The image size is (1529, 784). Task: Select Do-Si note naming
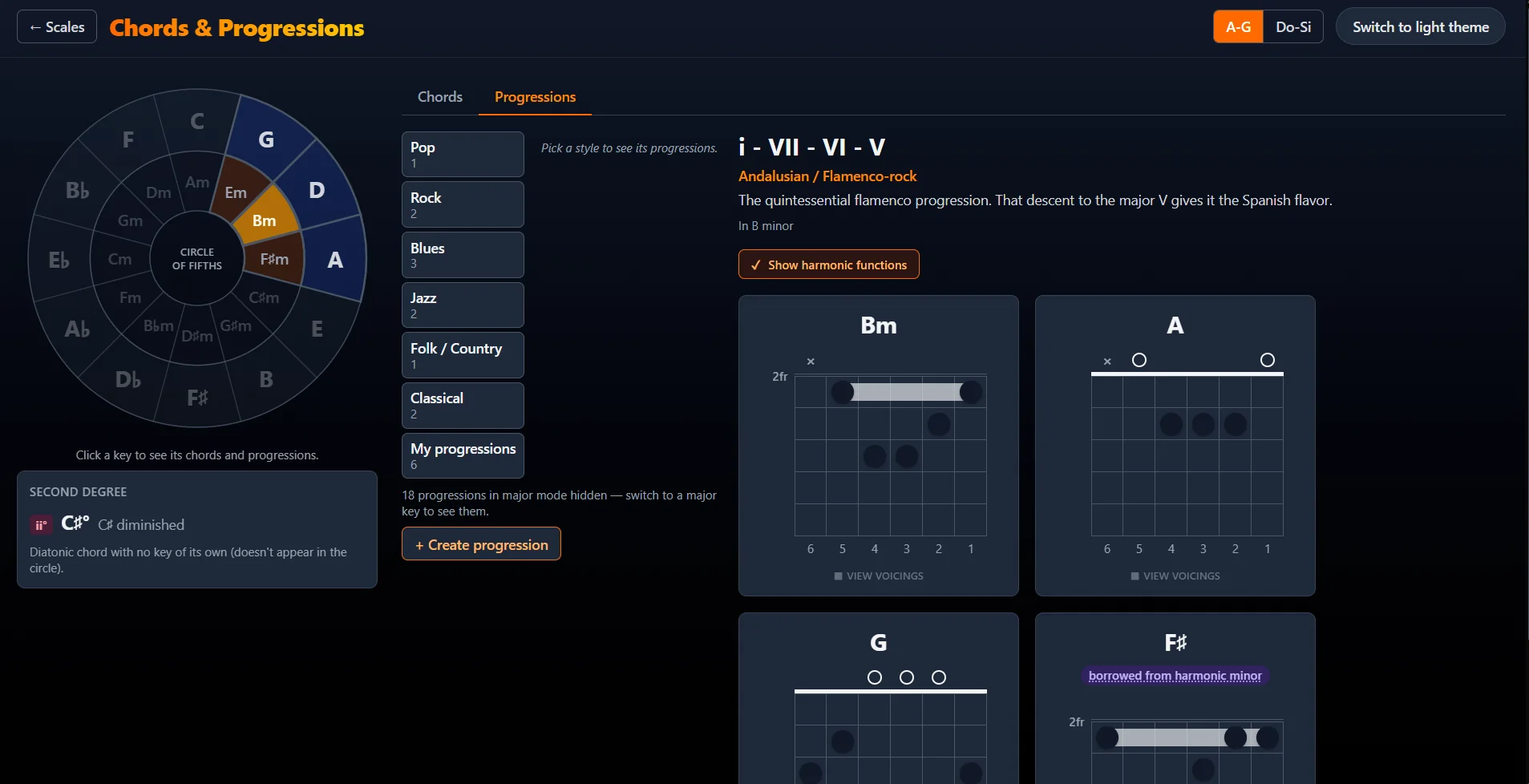click(x=1293, y=26)
